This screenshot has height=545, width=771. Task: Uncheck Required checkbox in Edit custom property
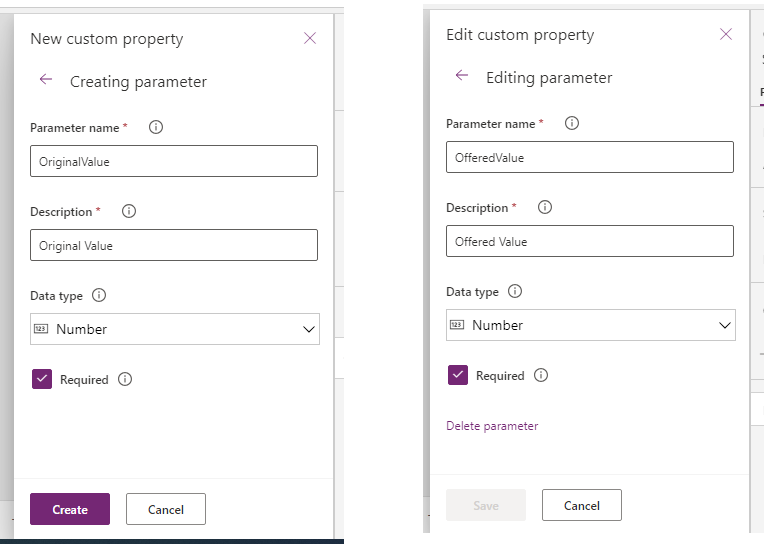(x=458, y=375)
